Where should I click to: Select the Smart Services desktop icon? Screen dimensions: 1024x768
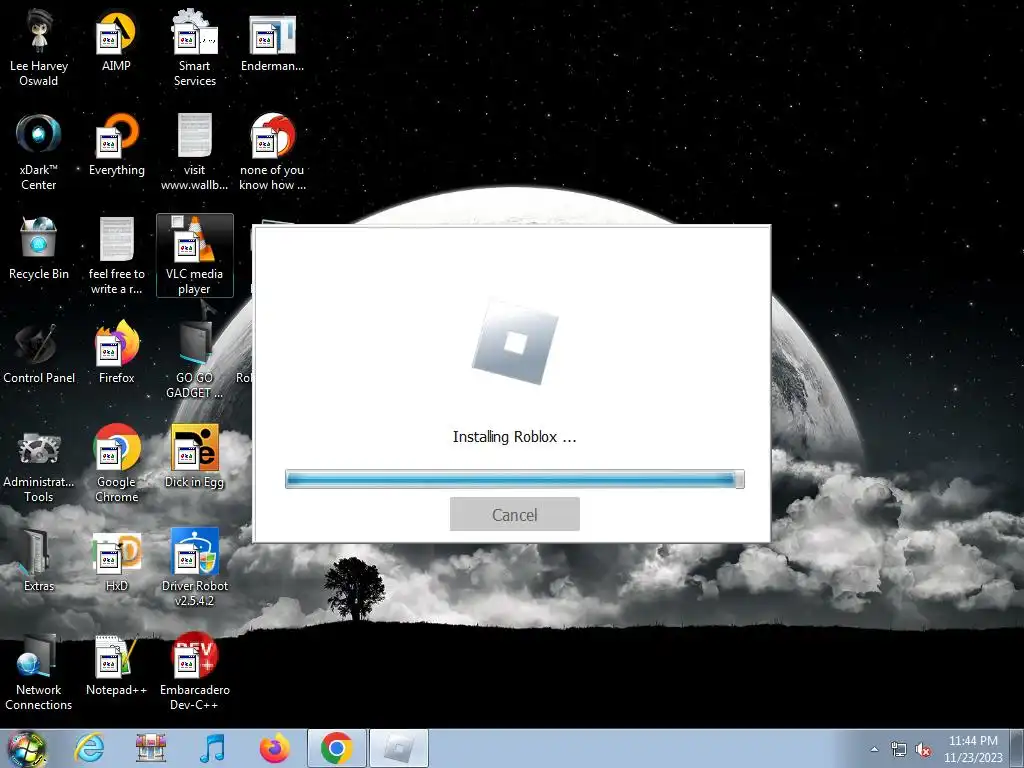tap(195, 49)
